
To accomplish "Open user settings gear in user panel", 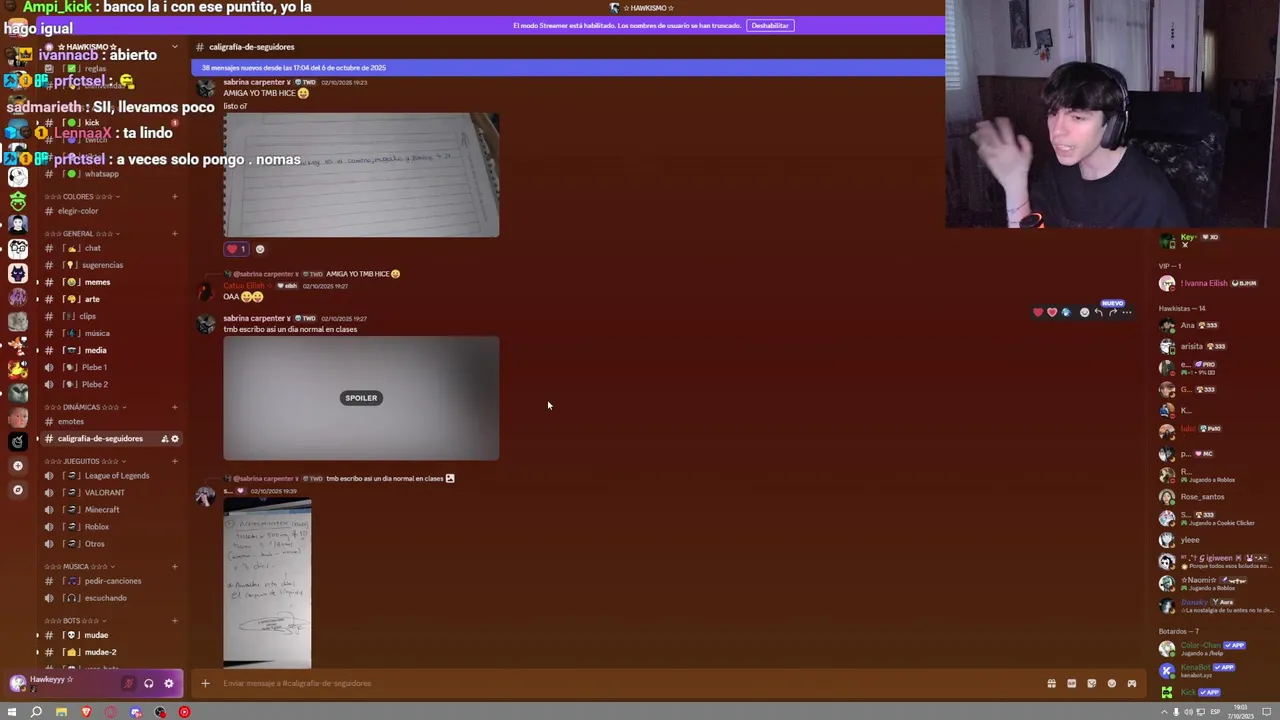I will click(168, 684).
